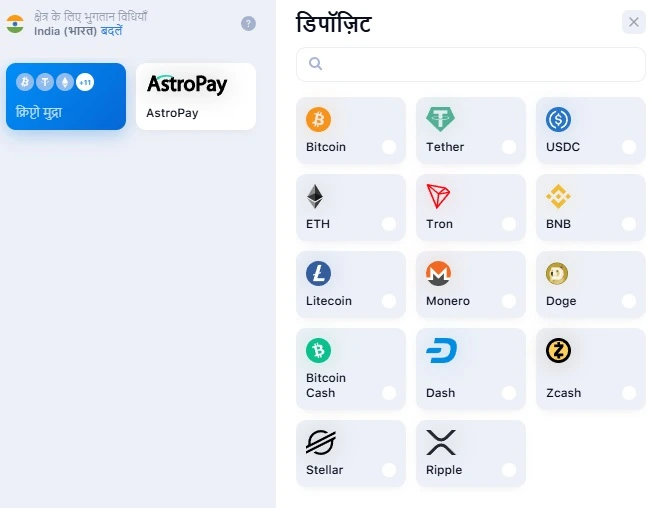Switch to the क्रिप्टो मुद्रा payment tab
Viewport: 652px width, 508px height.
click(66, 96)
